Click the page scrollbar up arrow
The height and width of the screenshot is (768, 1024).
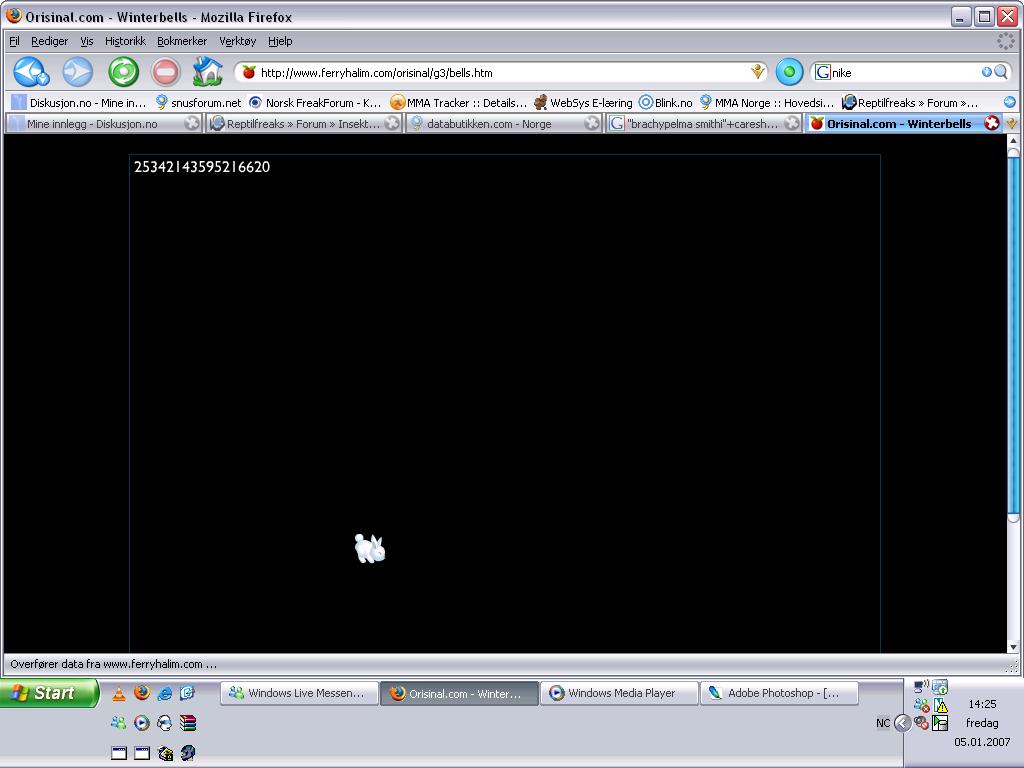tap(1014, 140)
